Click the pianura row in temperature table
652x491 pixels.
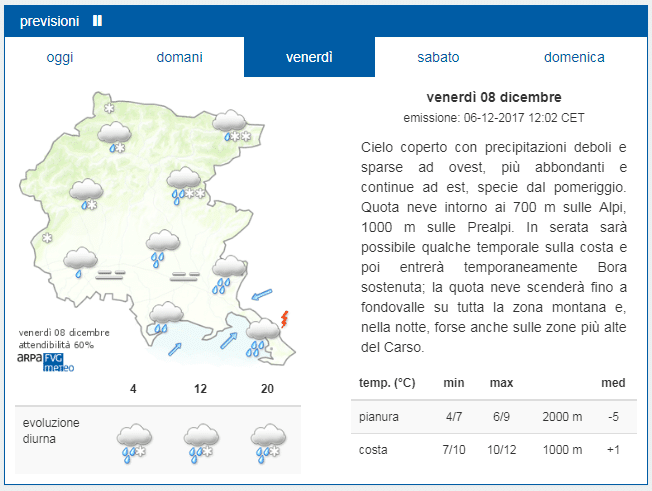(x=490, y=417)
